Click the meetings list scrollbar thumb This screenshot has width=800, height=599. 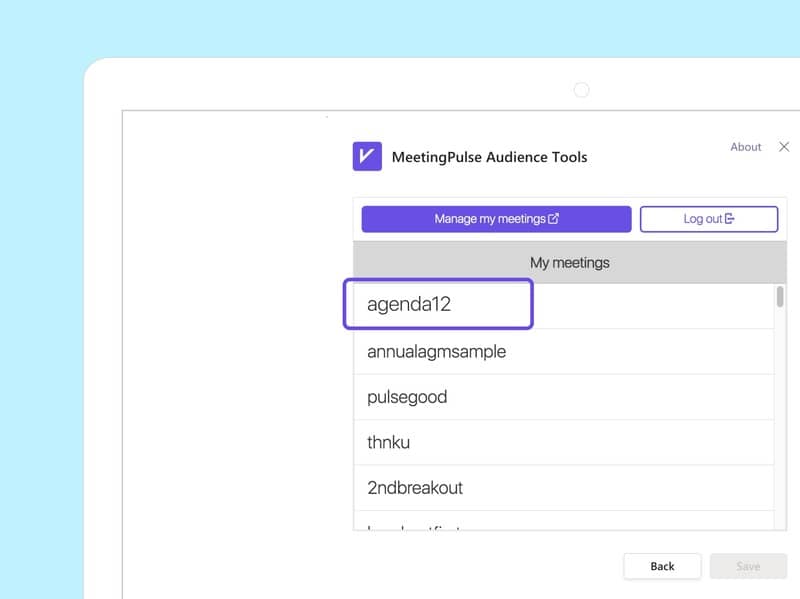click(x=780, y=297)
